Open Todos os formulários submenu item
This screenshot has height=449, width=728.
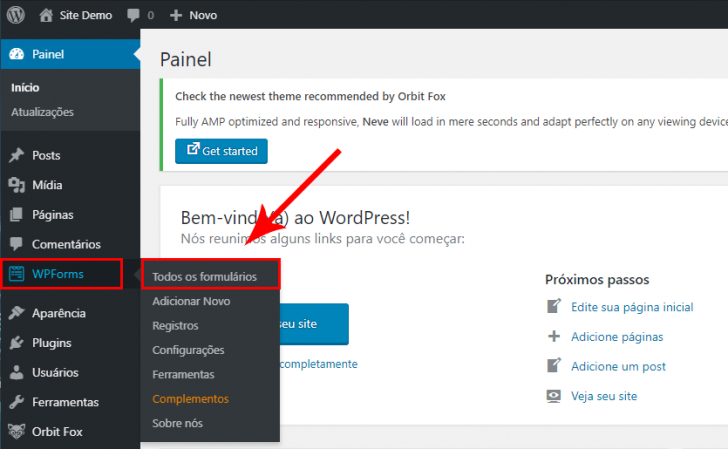click(204, 276)
